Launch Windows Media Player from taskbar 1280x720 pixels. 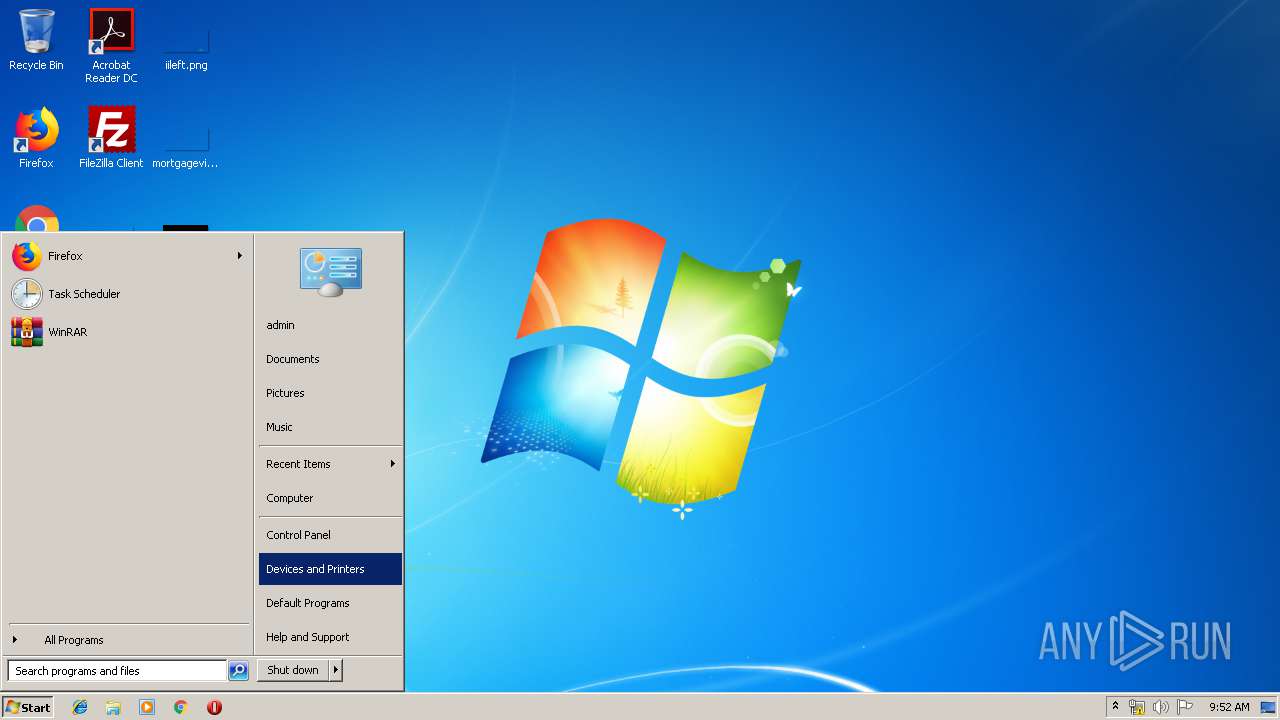coord(147,707)
